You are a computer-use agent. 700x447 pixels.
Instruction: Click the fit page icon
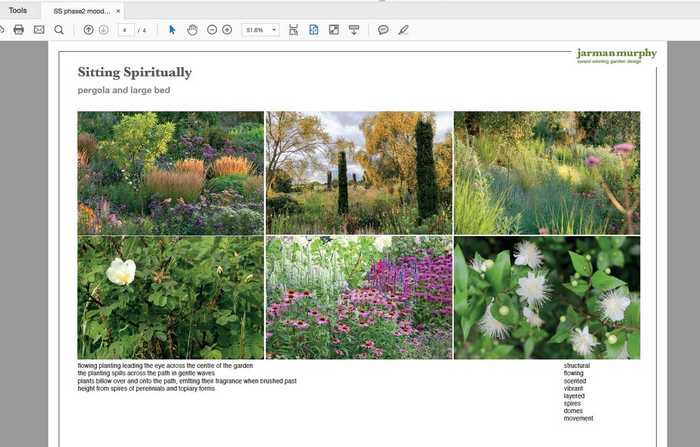pyautogui.click(x=313, y=30)
